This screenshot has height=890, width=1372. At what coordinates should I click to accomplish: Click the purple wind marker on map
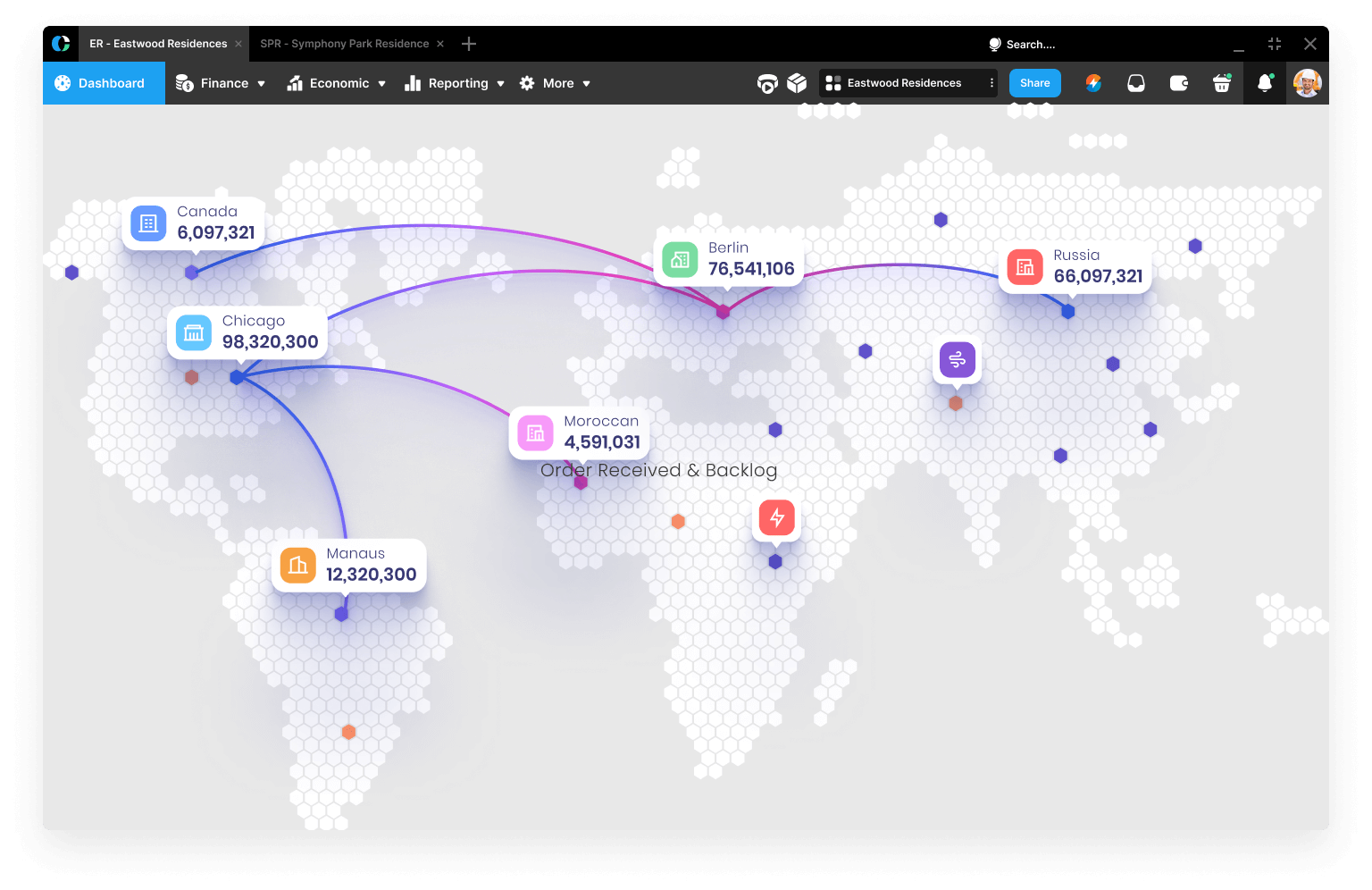(x=957, y=360)
